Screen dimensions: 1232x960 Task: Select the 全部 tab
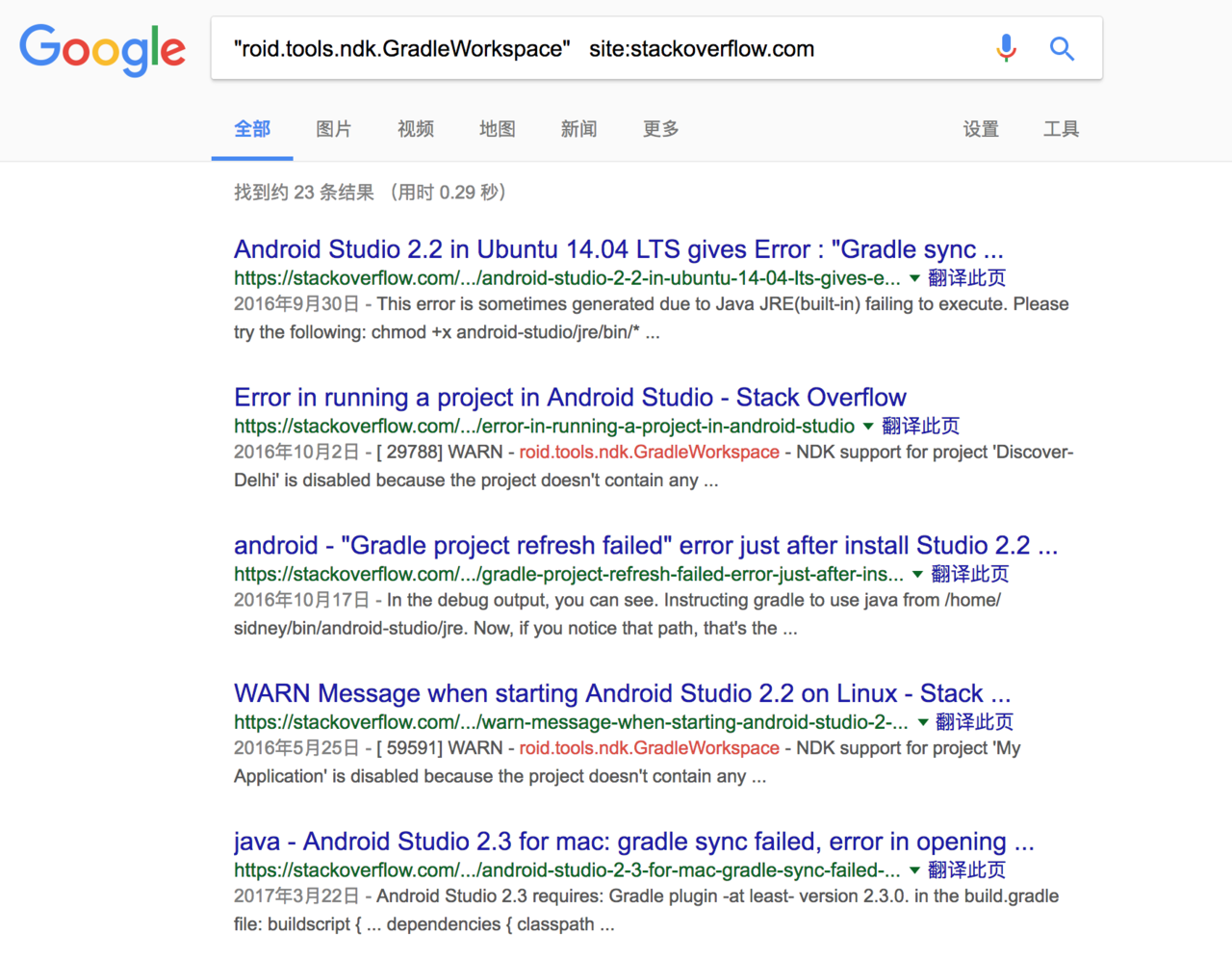click(252, 129)
